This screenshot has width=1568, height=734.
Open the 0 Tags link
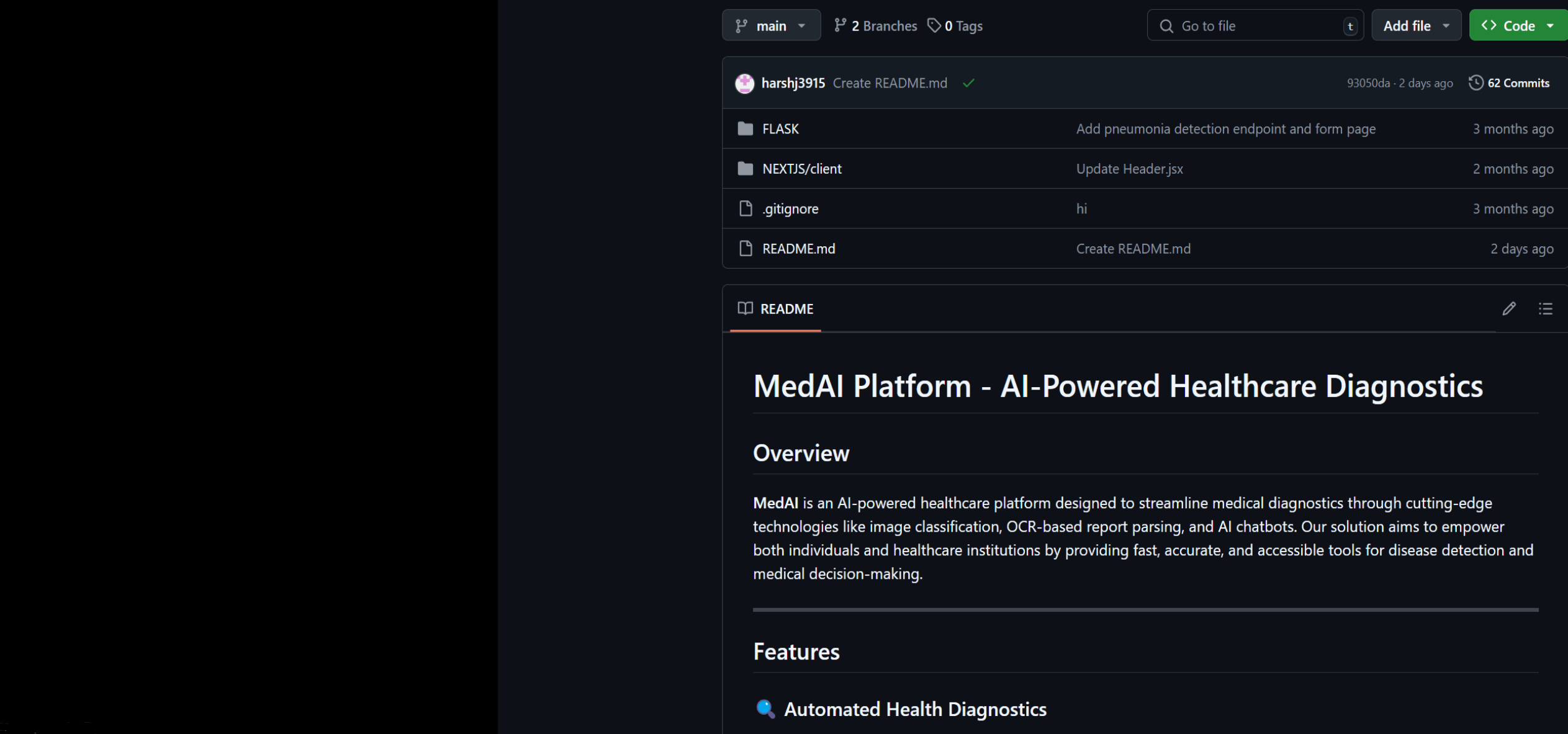coord(955,25)
